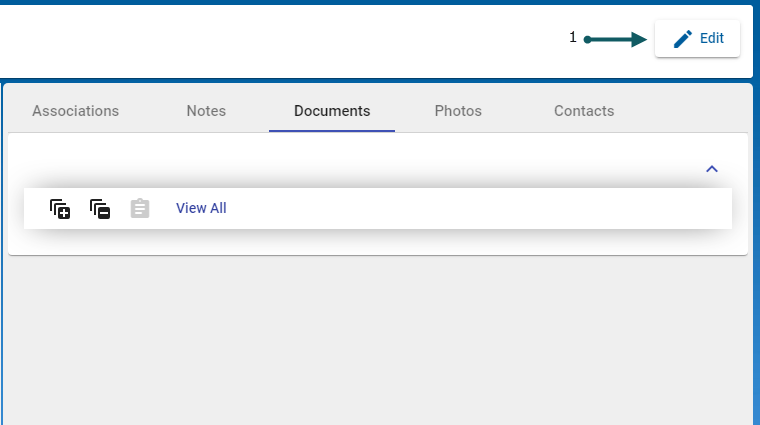Viewport: 760px width, 425px height.
Task: Click the round dot starting the callout arrow
Action: 588,40
